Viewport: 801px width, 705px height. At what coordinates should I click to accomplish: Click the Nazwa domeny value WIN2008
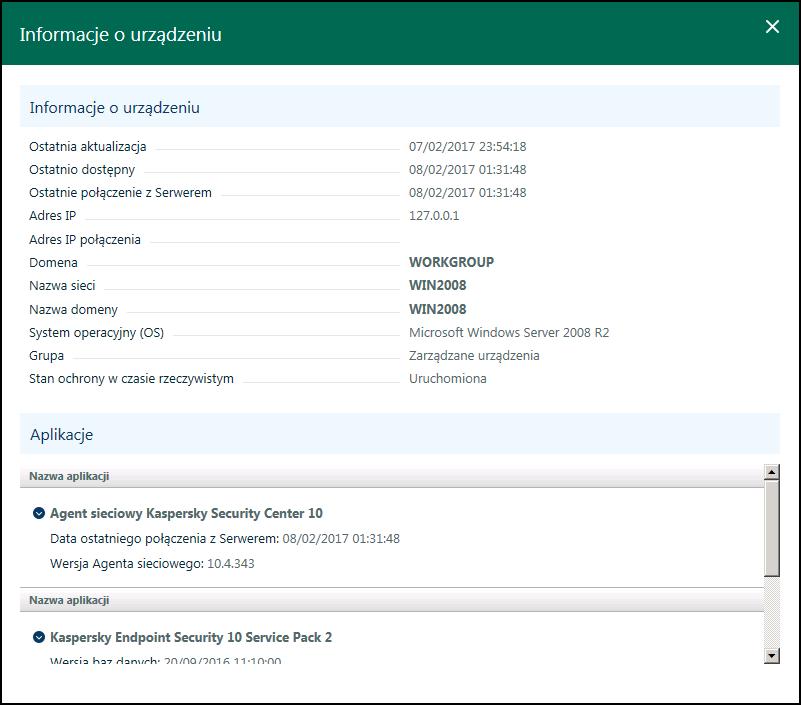[x=437, y=309]
